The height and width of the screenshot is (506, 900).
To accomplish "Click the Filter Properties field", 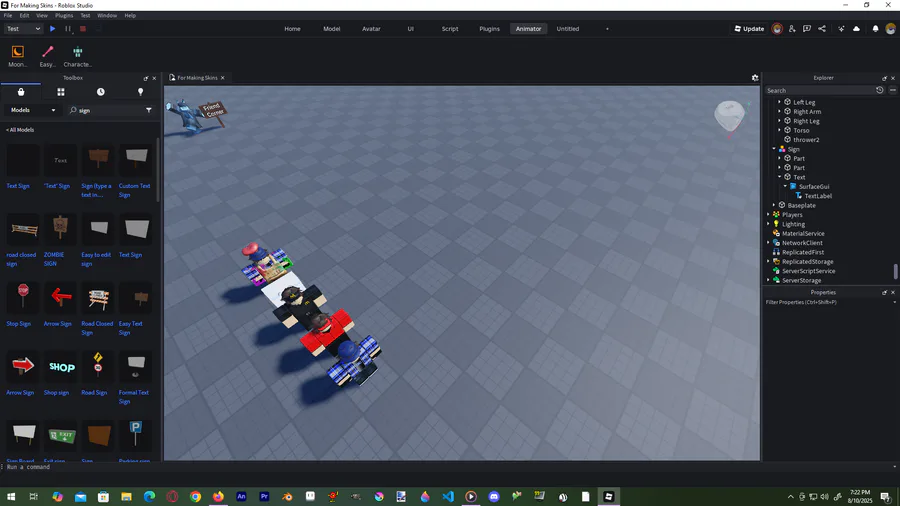I will point(828,302).
